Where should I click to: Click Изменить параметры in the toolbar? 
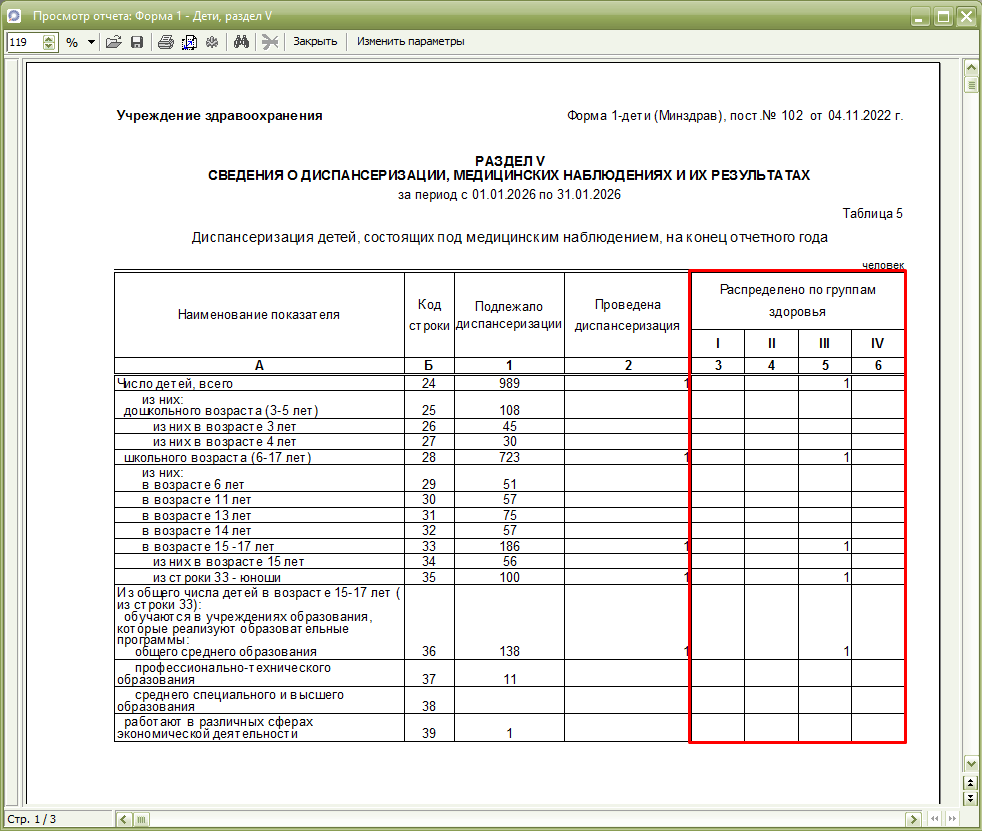(x=410, y=42)
